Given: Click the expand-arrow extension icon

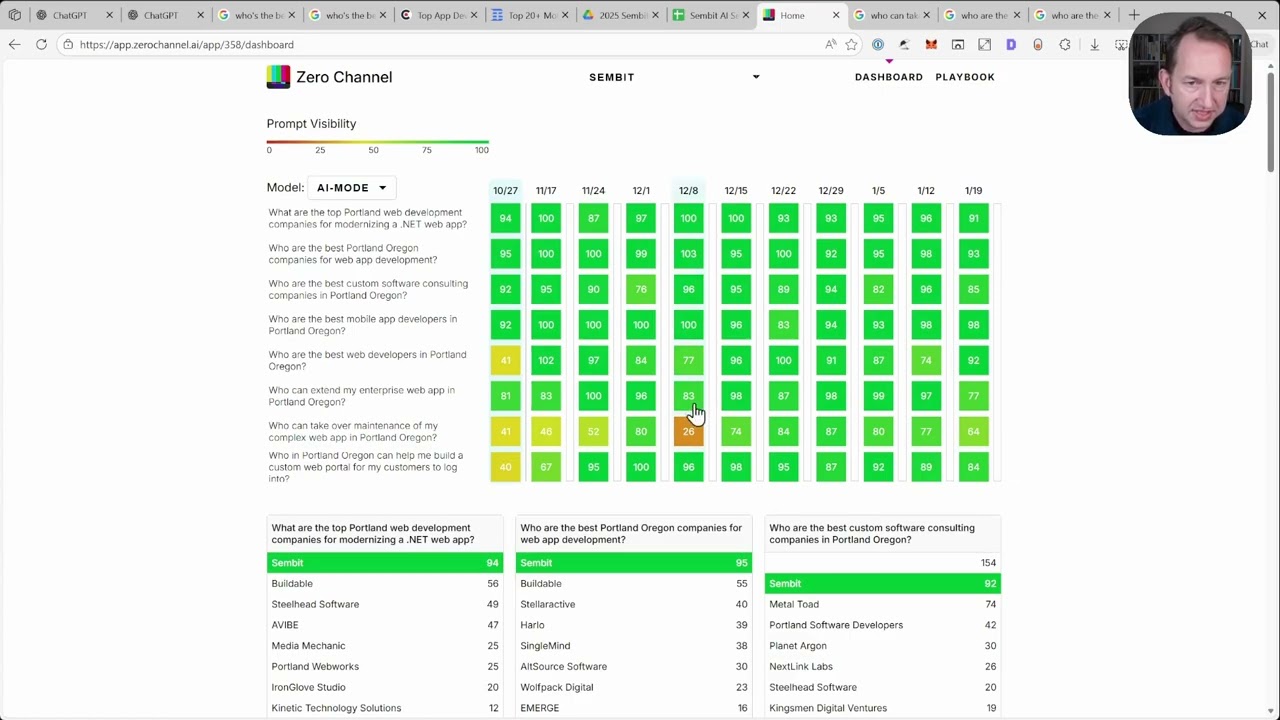Looking at the screenshot, I should 984,44.
